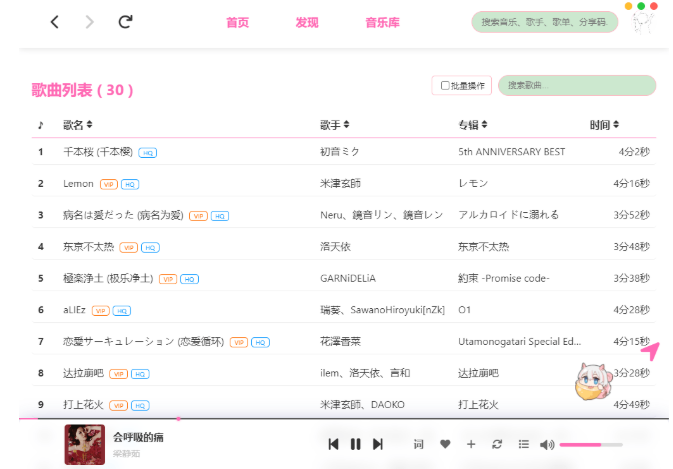Select the VIP badge on 恋愛サーキュレーション
The image size is (673, 469).
(239, 342)
